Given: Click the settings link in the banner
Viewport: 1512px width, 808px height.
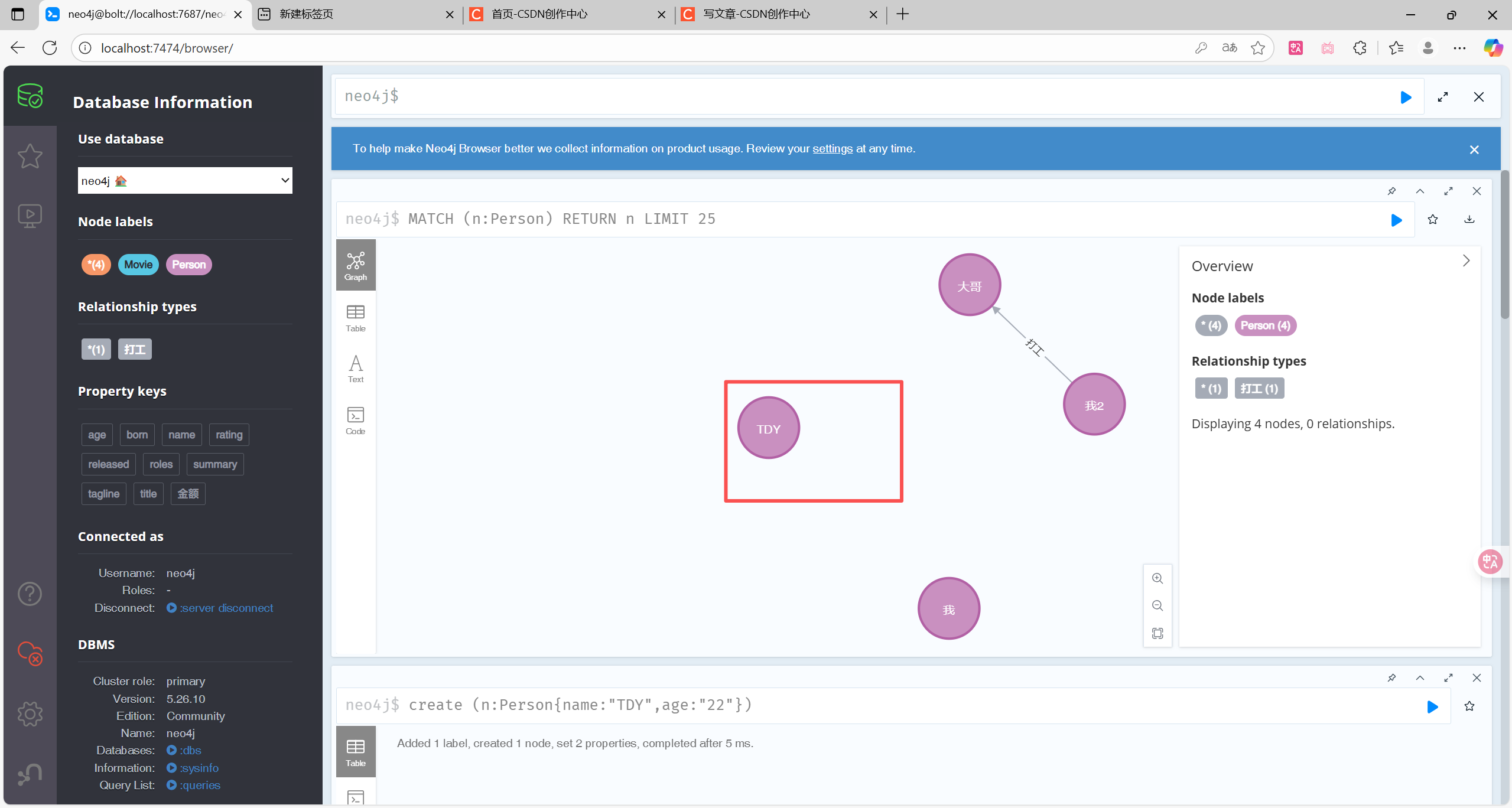Looking at the screenshot, I should coord(832,149).
